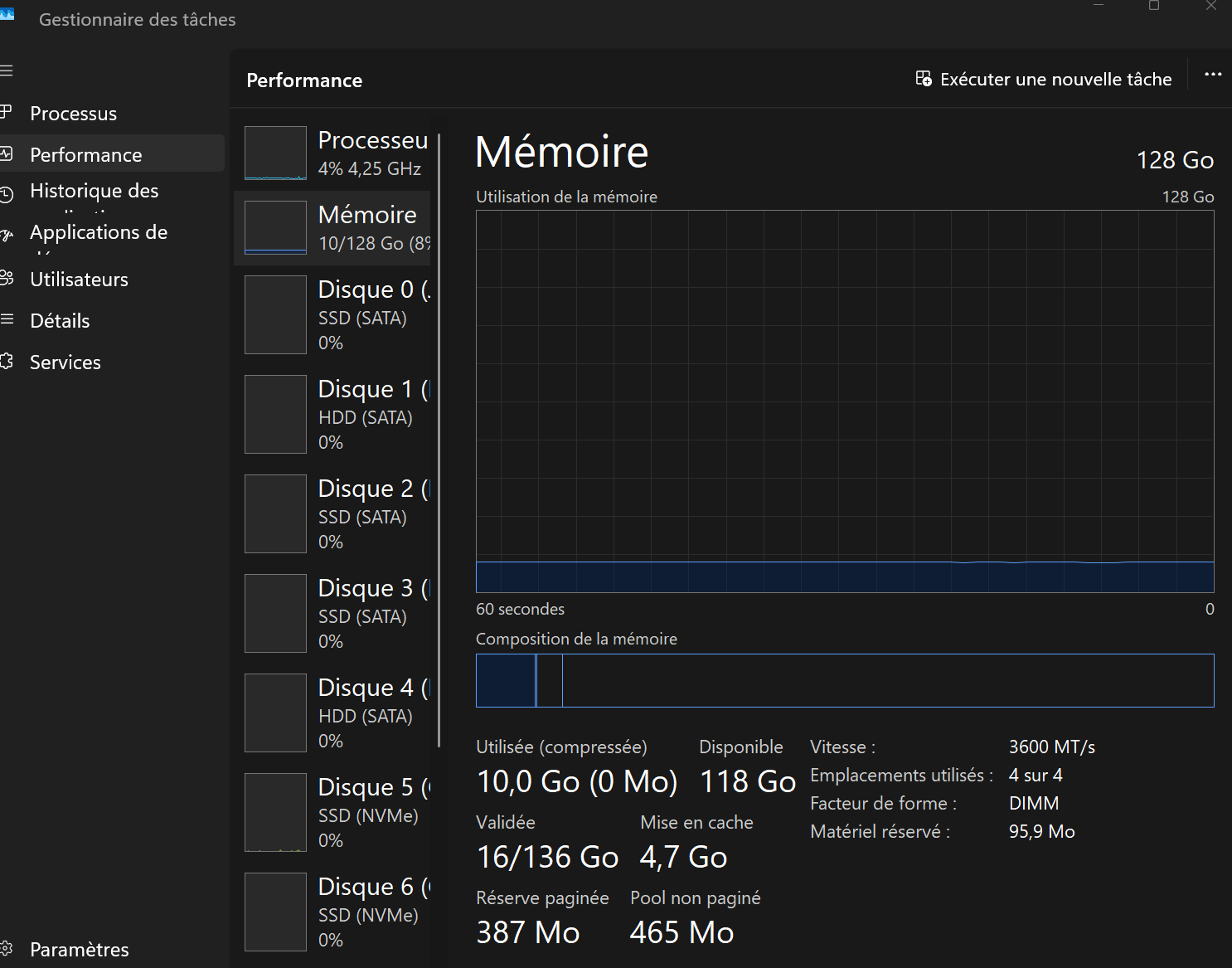The height and width of the screenshot is (968, 1232).
Task: Click the Composition de la mémoire bar
Action: 844,681
